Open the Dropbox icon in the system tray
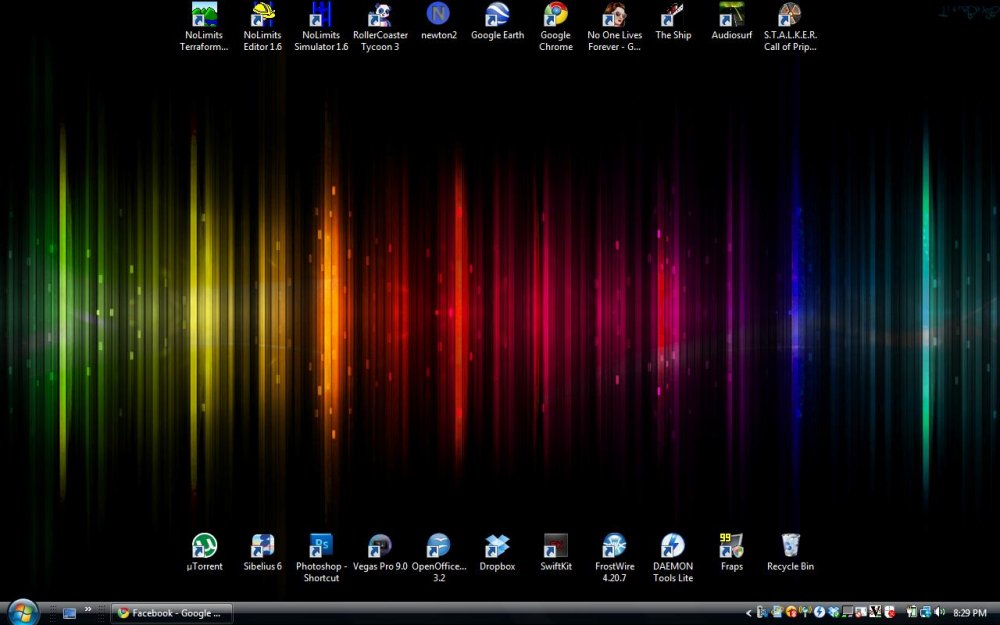The width and height of the screenshot is (1000, 625). (833, 611)
